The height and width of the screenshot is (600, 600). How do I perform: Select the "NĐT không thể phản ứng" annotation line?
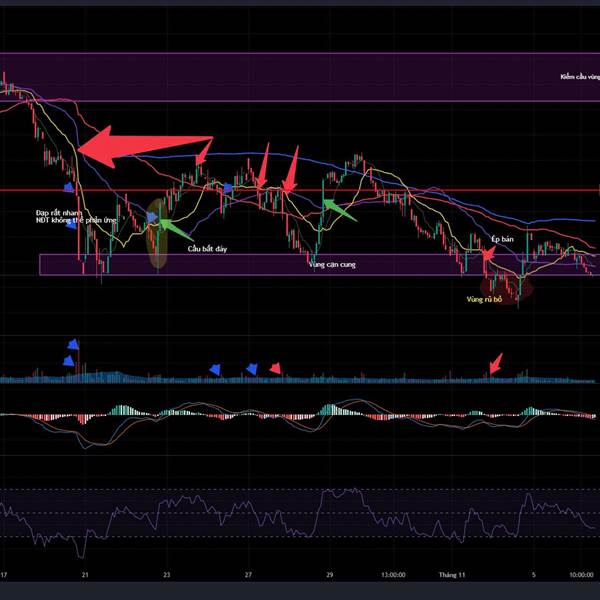click(76, 220)
